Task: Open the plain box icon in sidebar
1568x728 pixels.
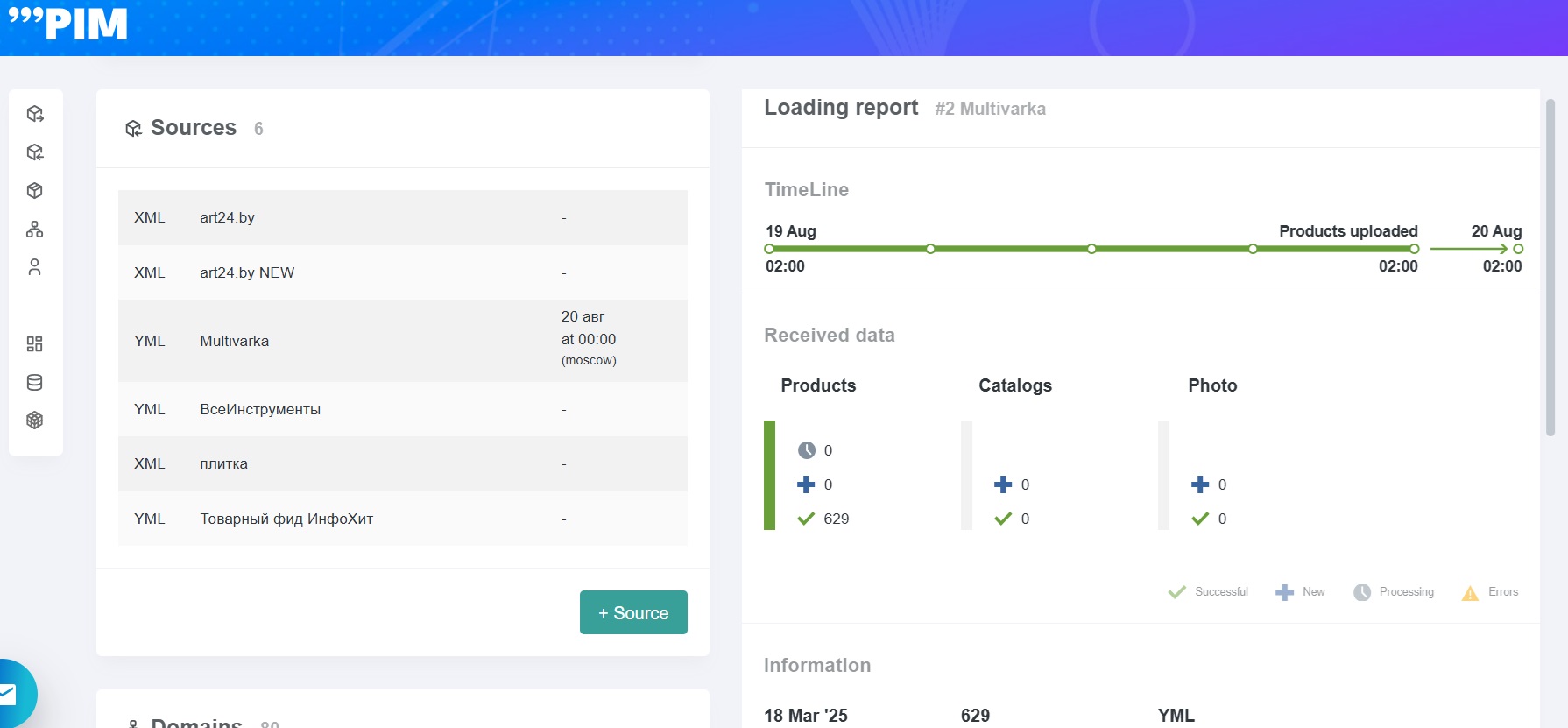Action: 35,190
